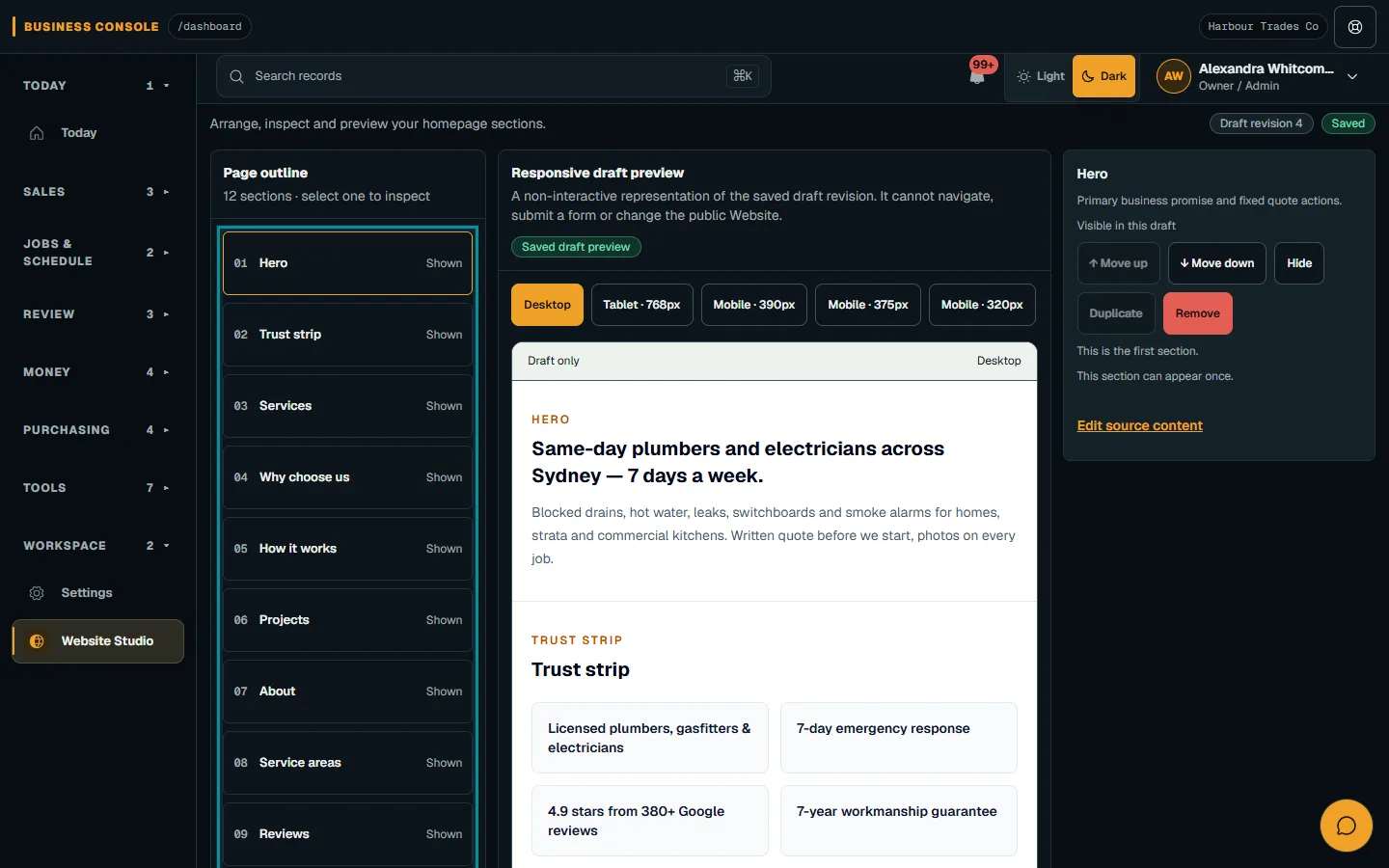
Task: Click the Website Studio globe icon
Action: (37, 641)
